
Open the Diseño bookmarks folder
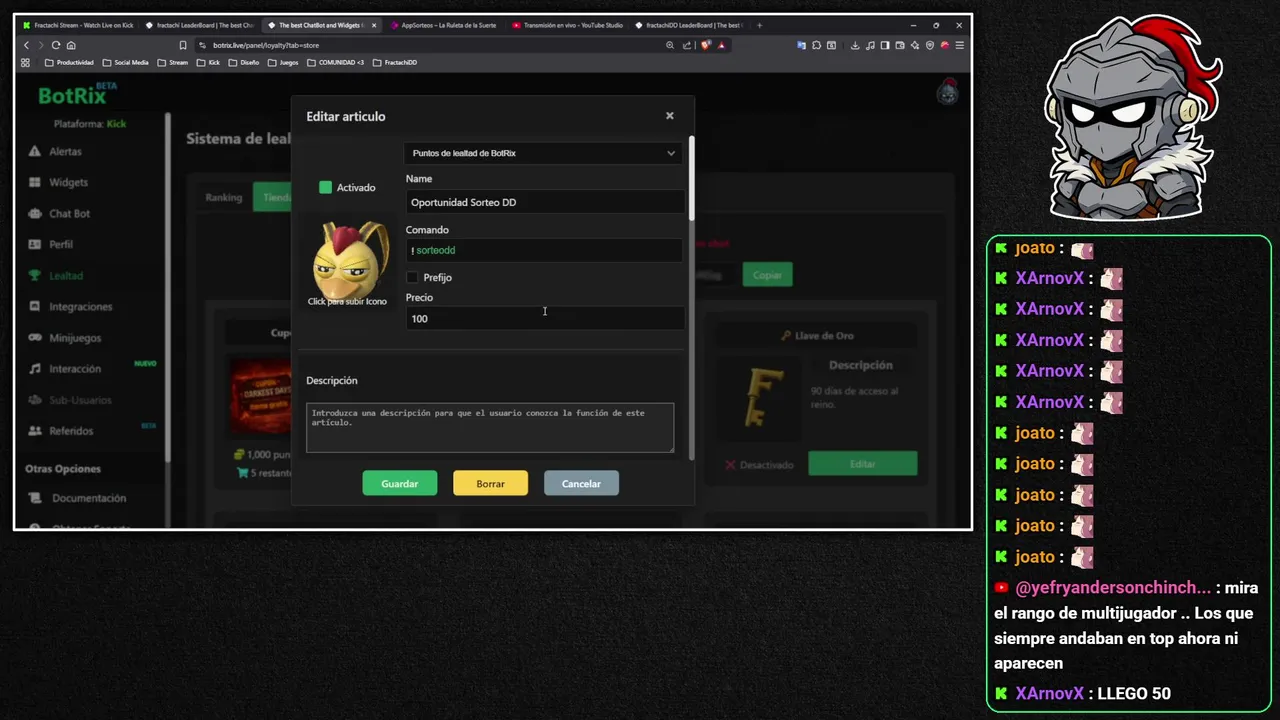(243, 62)
